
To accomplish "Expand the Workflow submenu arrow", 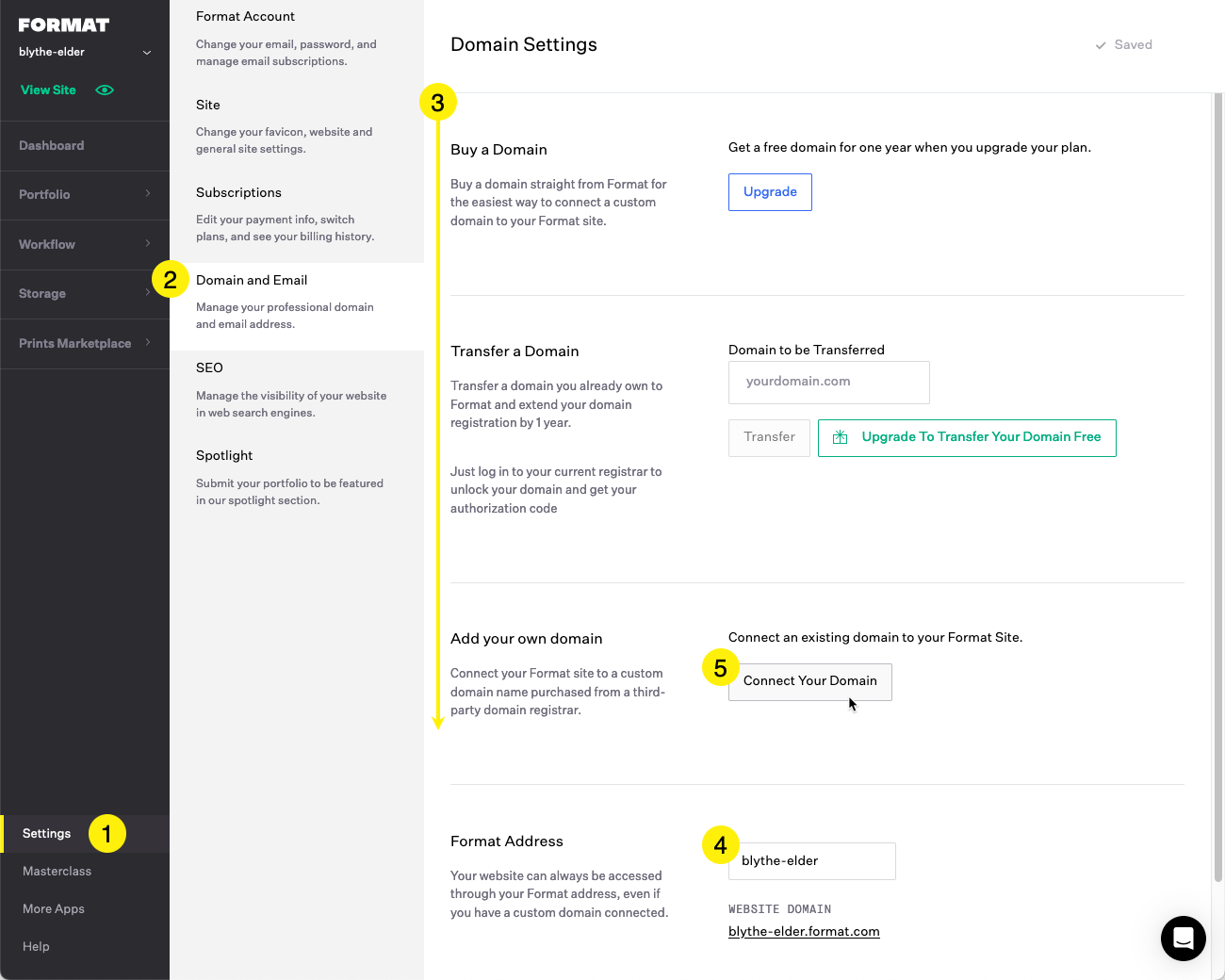I will pos(148,244).
